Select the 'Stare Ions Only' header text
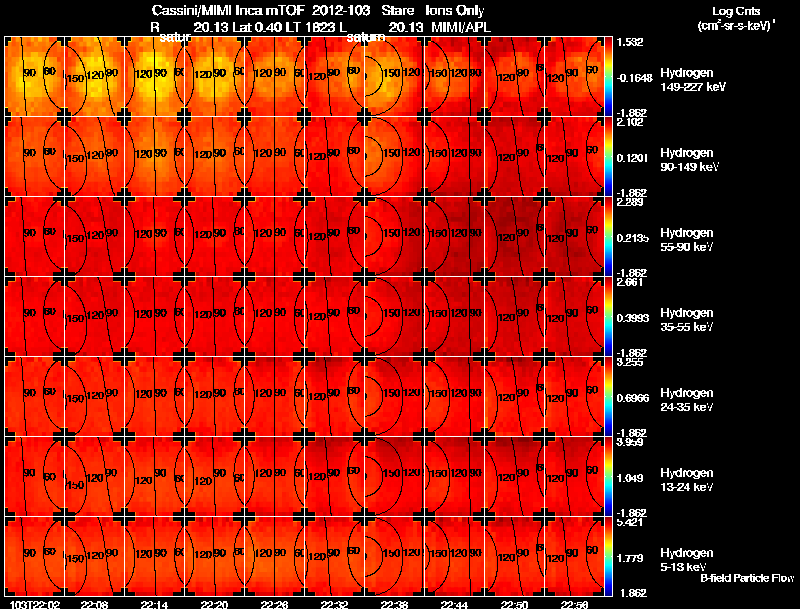This screenshot has width=800, height=609. 433,11
